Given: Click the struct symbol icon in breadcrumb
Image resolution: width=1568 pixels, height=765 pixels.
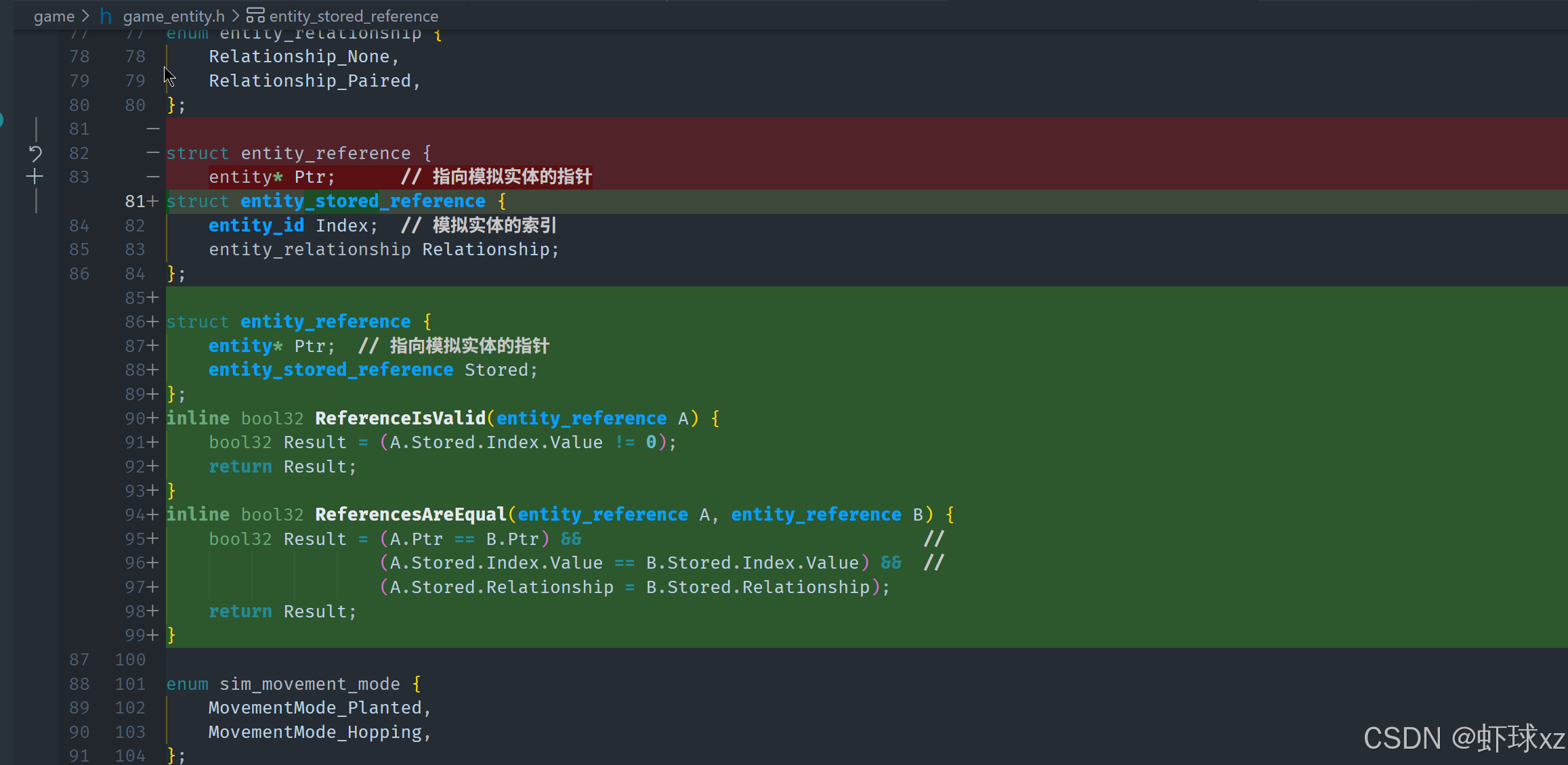Looking at the screenshot, I should [255, 15].
